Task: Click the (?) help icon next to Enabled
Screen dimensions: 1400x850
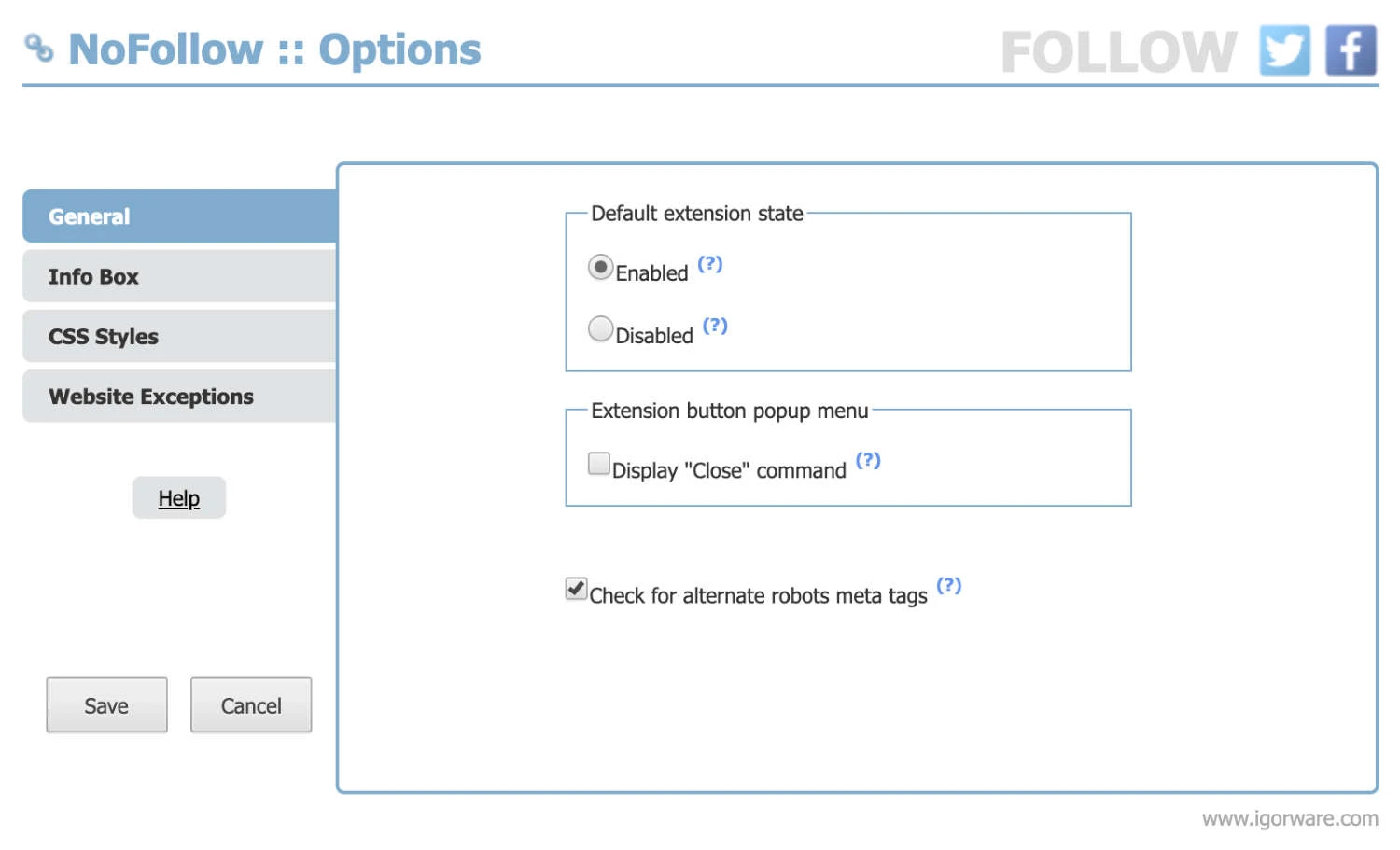Action: (x=710, y=264)
